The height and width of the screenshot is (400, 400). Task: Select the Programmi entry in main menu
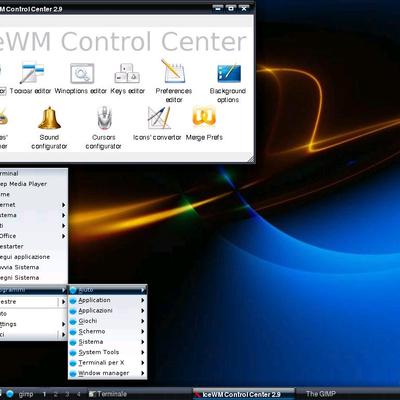(33, 290)
